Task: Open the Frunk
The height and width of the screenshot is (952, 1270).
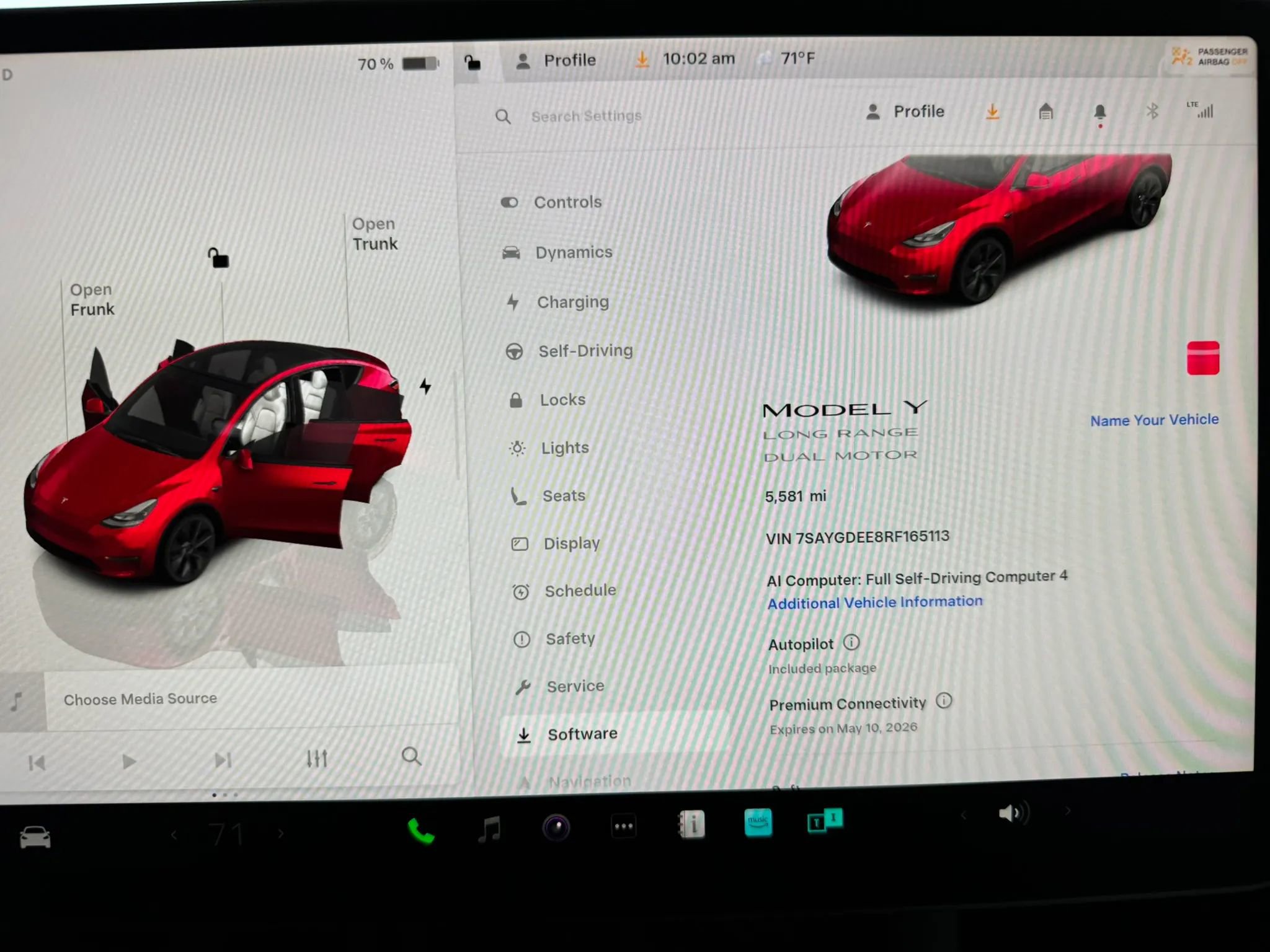Action: tap(92, 299)
